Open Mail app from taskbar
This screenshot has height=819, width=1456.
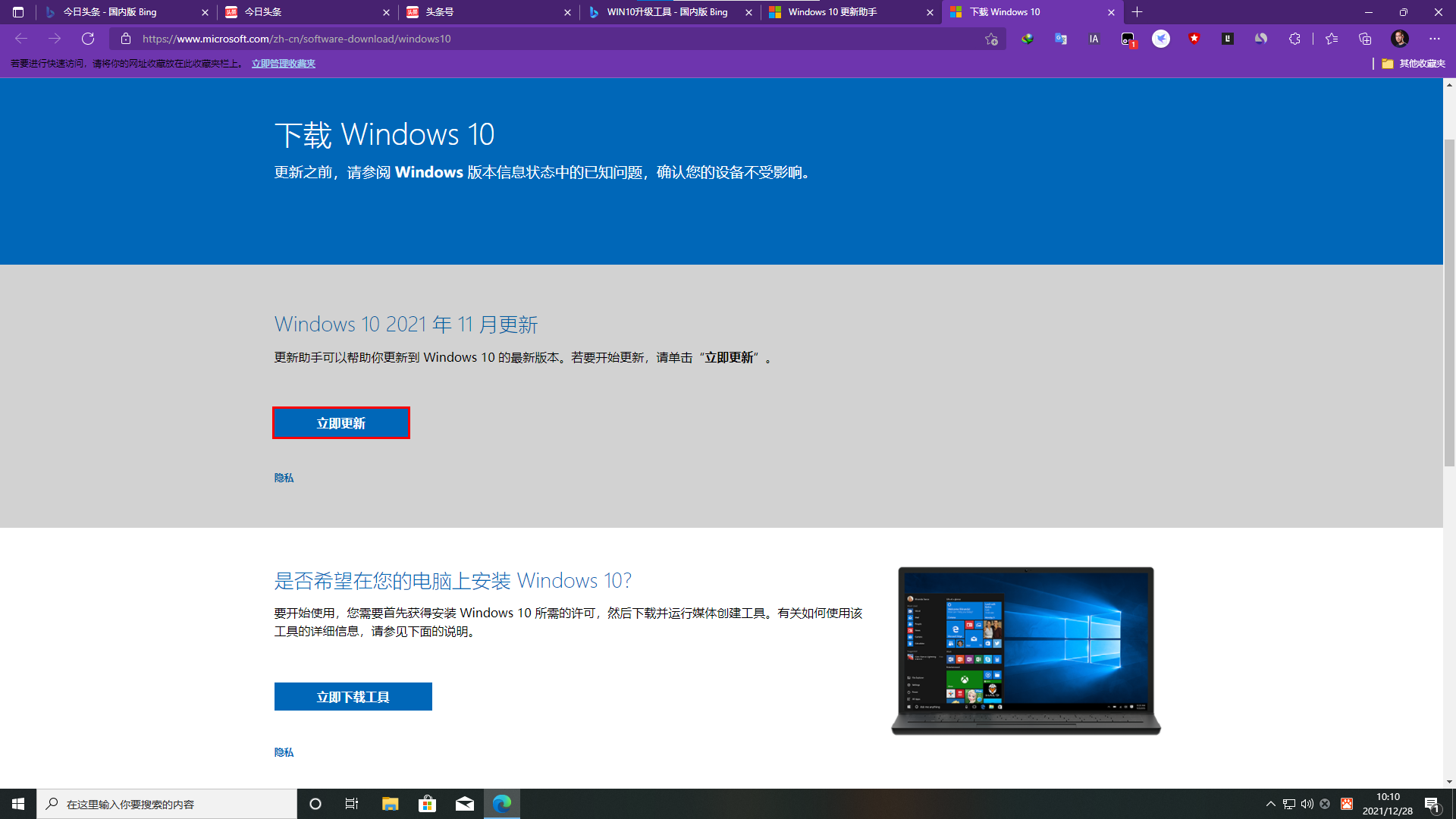pos(465,804)
